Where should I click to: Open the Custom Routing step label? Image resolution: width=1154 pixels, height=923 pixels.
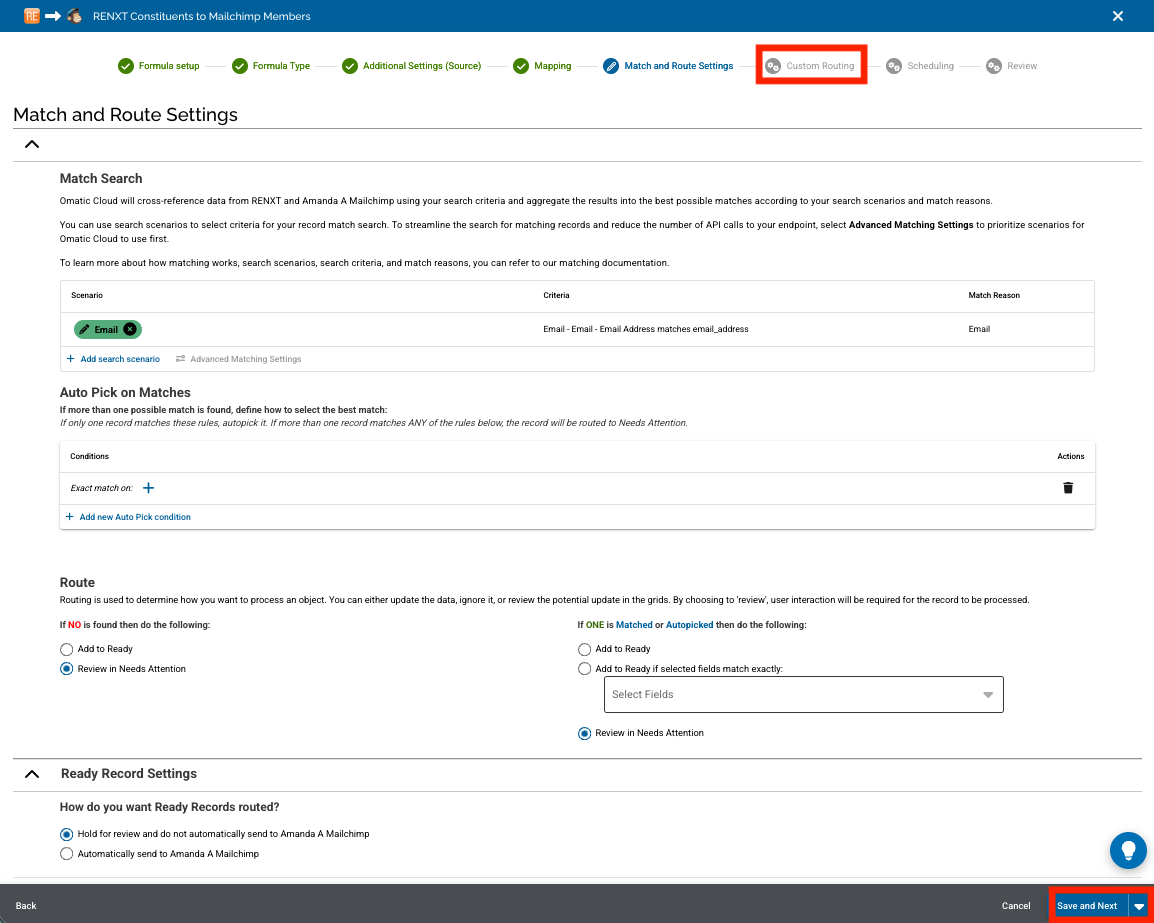[x=820, y=66]
